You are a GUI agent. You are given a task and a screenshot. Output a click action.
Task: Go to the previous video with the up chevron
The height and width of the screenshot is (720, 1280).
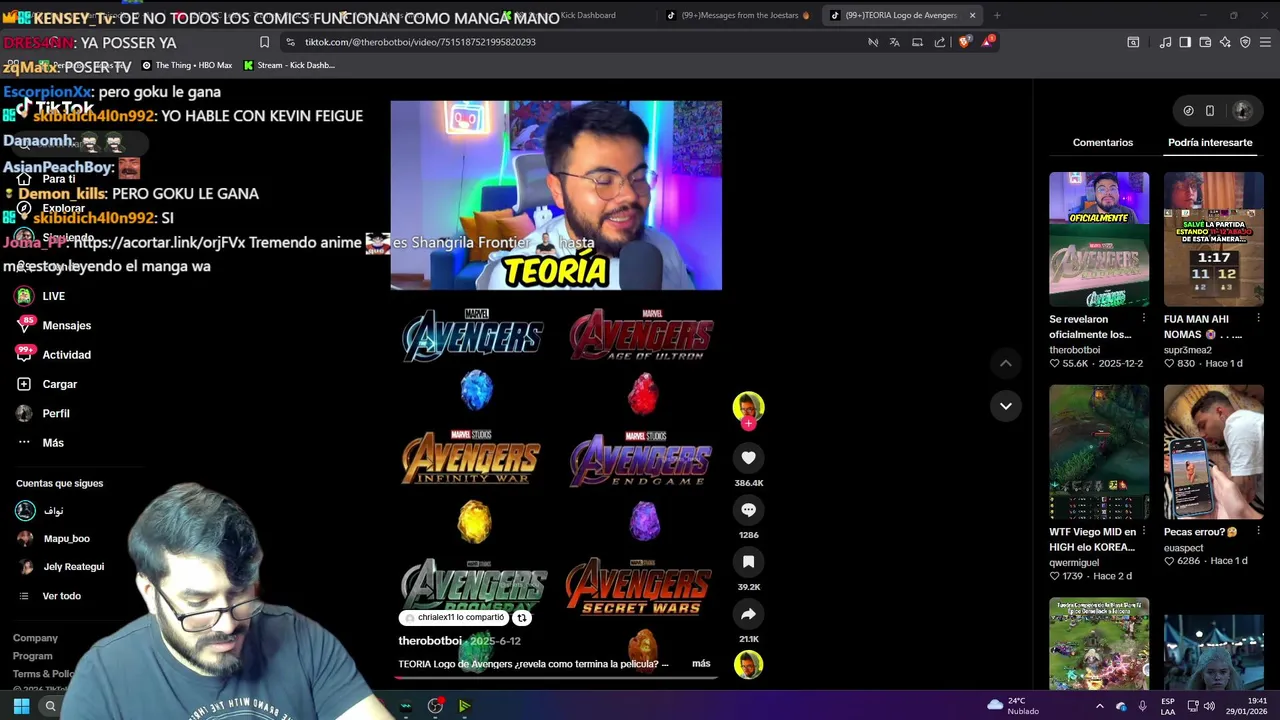coord(1006,363)
